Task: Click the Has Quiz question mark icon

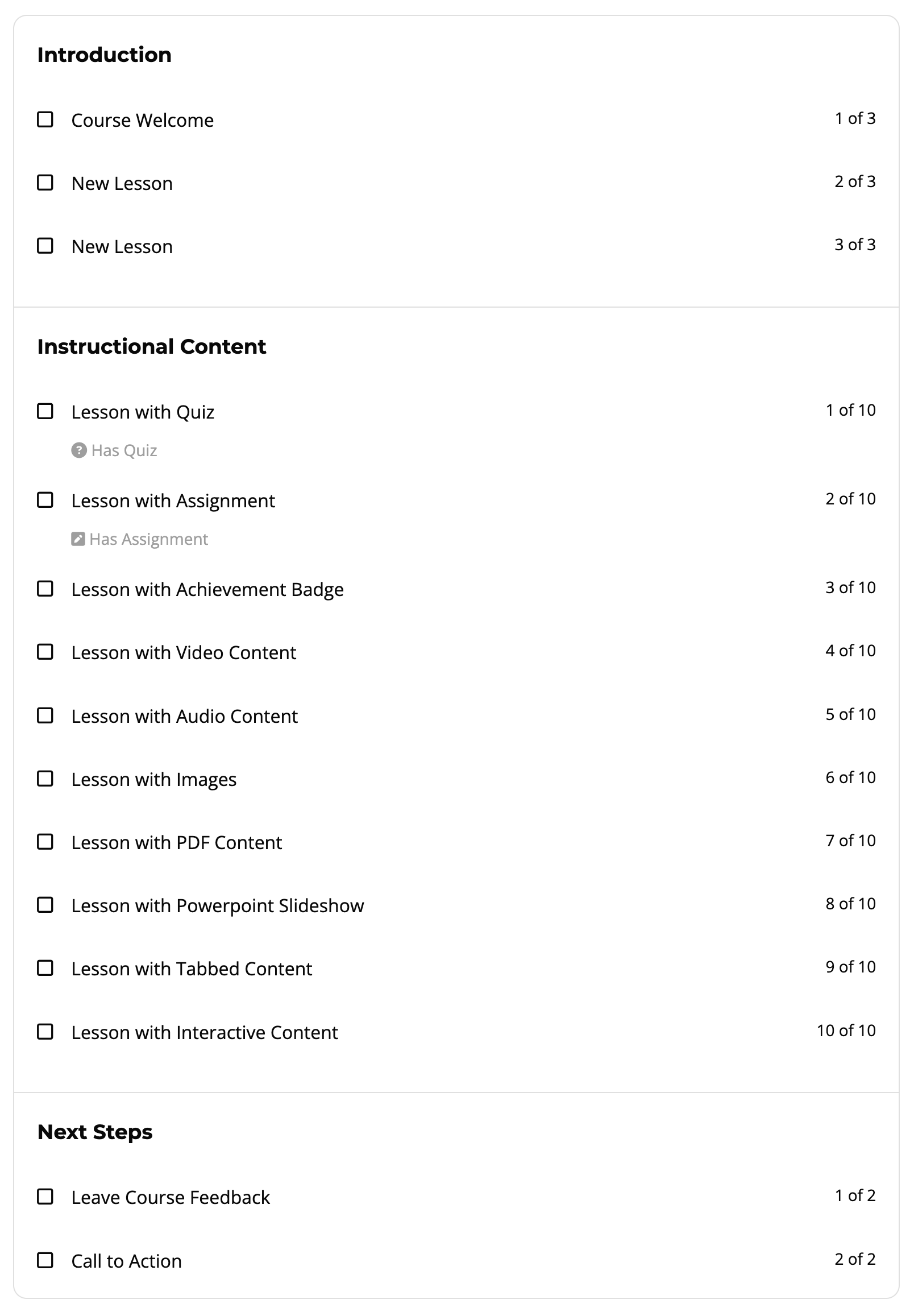Action: [78, 450]
